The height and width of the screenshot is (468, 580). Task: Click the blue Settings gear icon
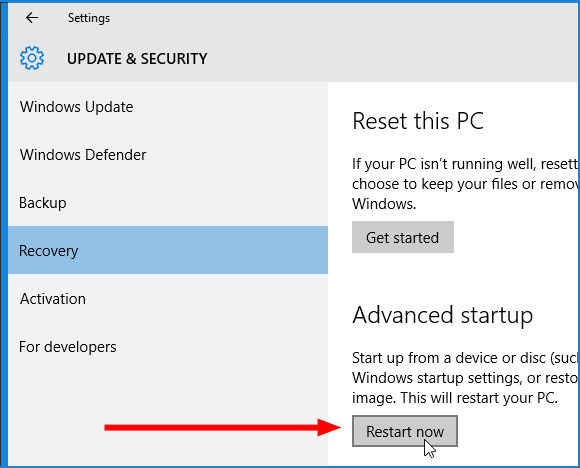coord(32,58)
